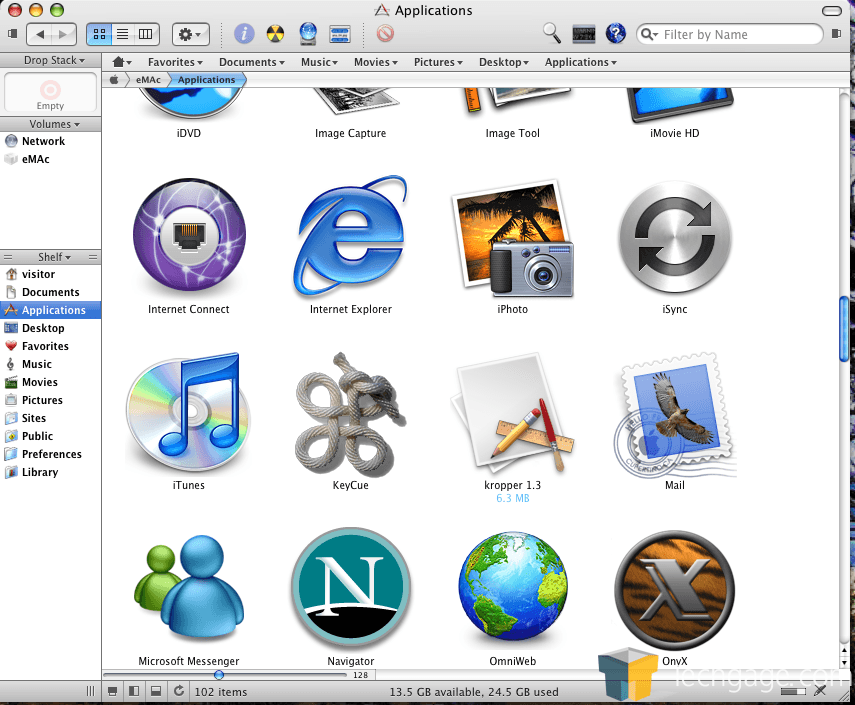Expand the Shelf dropdown header

(55, 256)
